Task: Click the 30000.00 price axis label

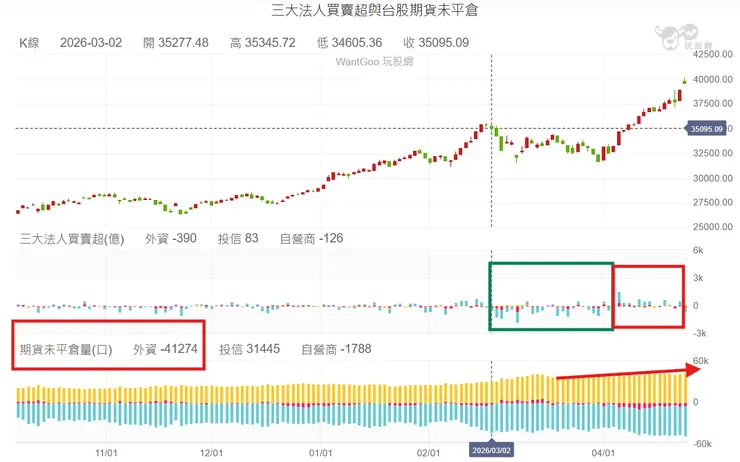Action: (x=713, y=178)
